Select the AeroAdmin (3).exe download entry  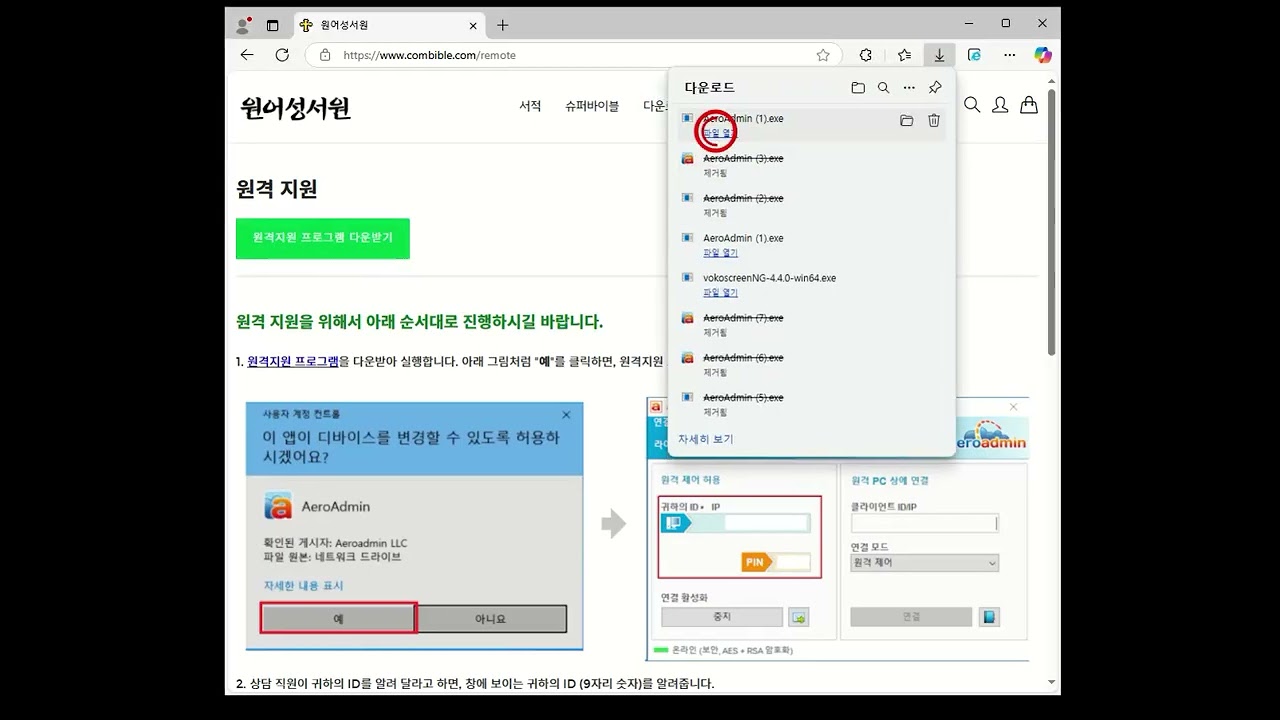811,165
